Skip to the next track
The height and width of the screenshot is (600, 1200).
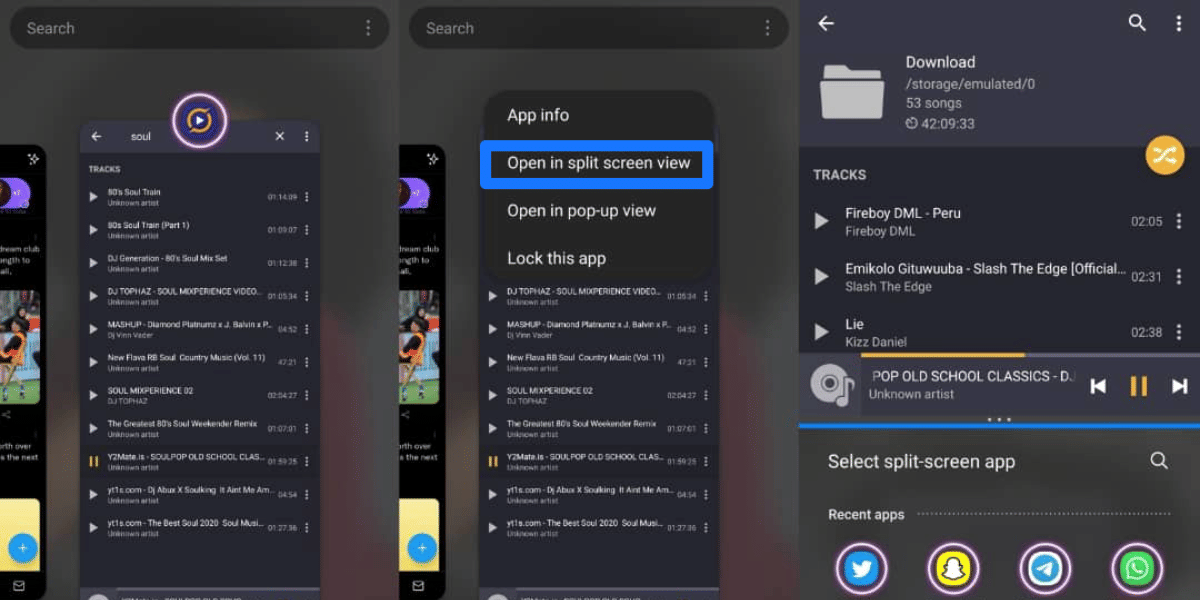(1177, 385)
